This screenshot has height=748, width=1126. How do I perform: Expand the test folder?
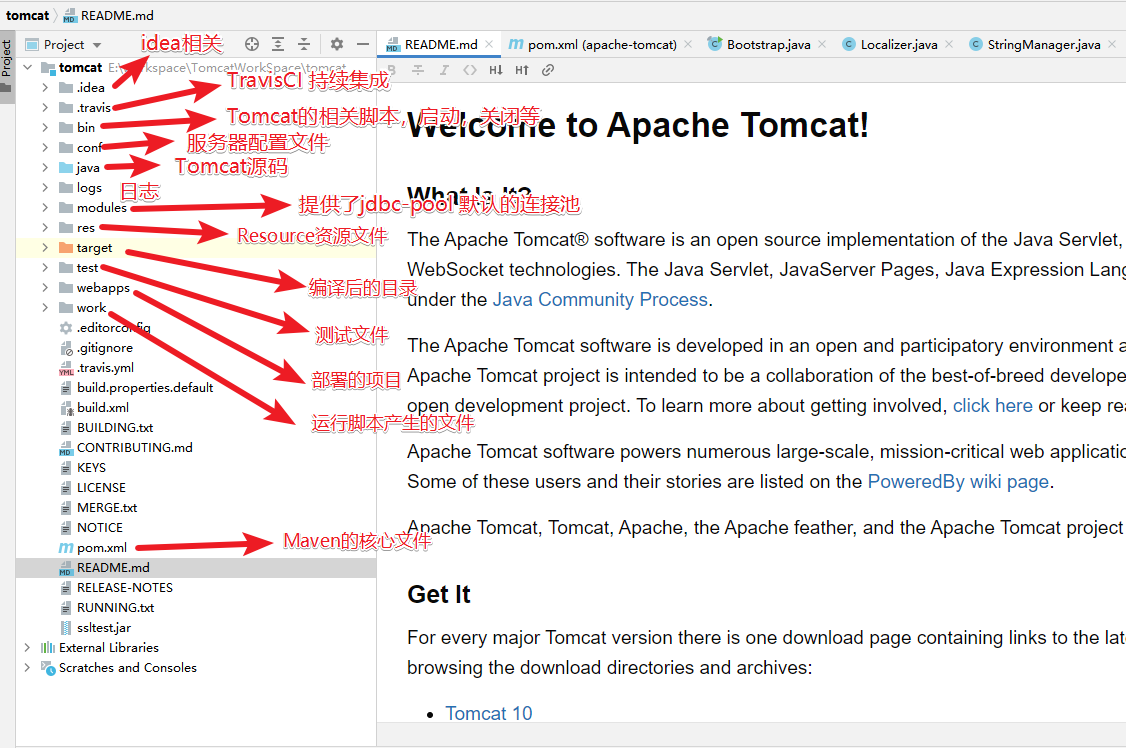click(45, 268)
